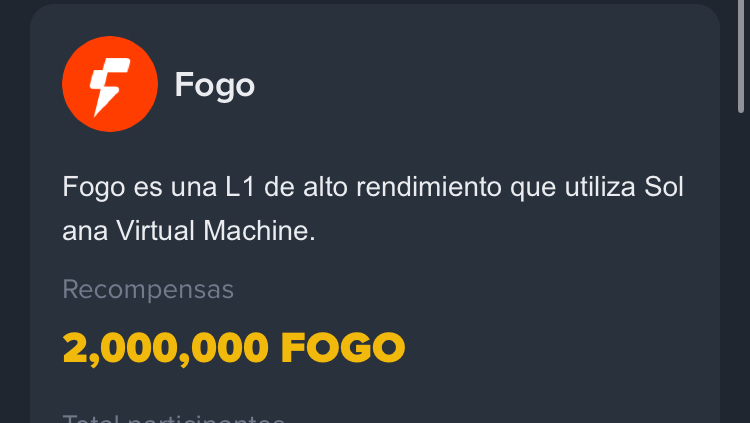The height and width of the screenshot is (423, 750).
Task: Click the Recompensas label
Action: (148, 289)
